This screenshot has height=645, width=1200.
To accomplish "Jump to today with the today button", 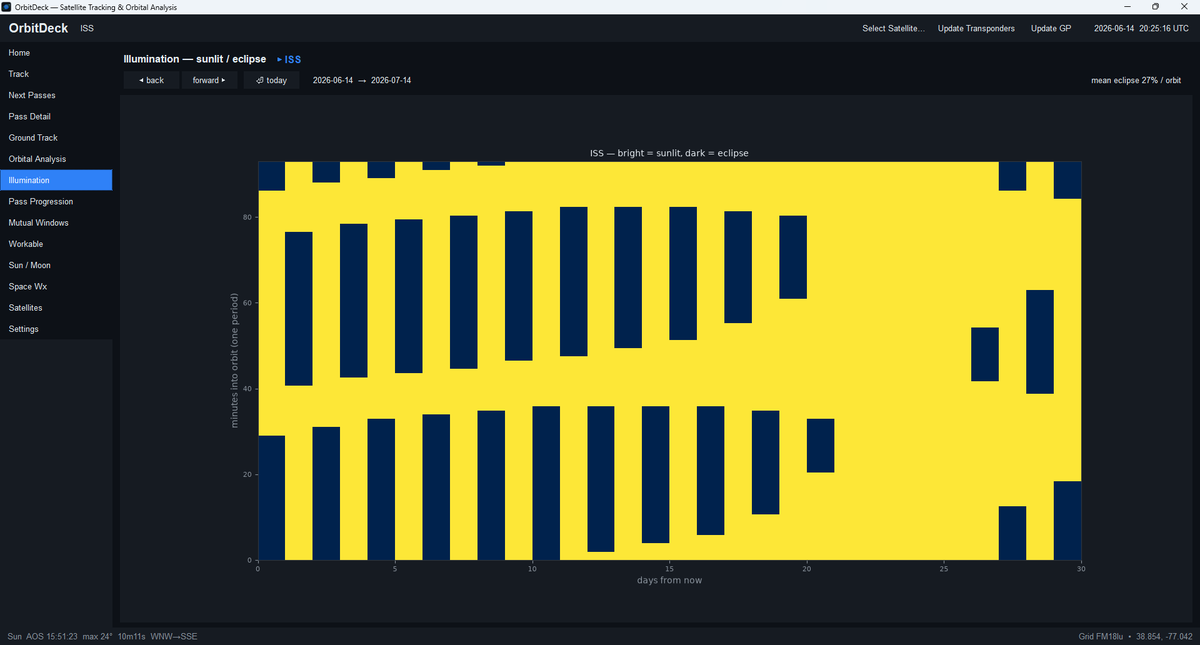I will [271, 80].
